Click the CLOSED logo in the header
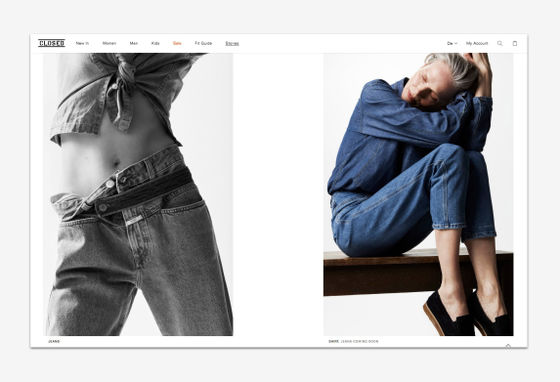 [x=51, y=43]
